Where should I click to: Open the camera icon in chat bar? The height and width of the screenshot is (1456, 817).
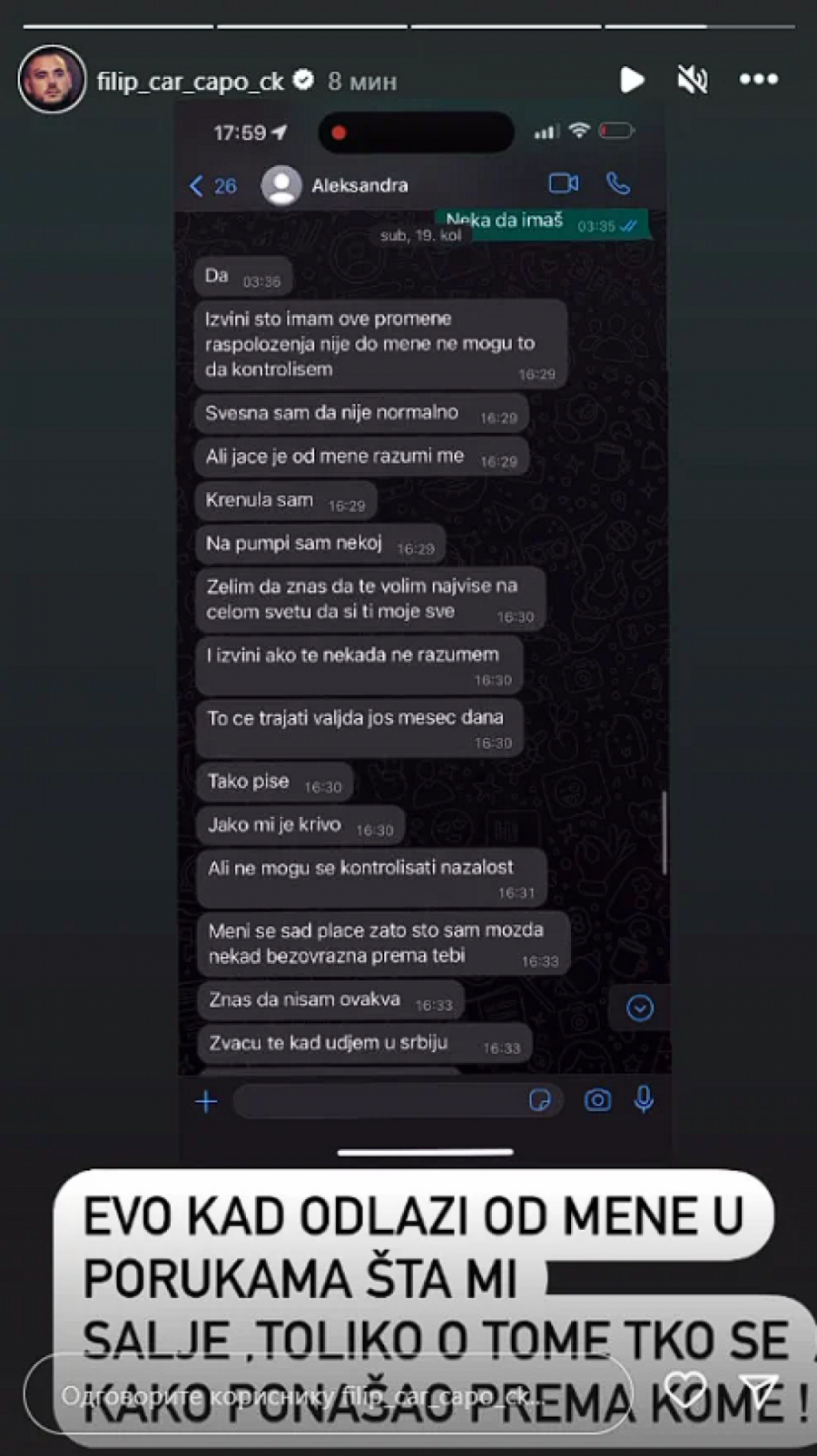597,1100
